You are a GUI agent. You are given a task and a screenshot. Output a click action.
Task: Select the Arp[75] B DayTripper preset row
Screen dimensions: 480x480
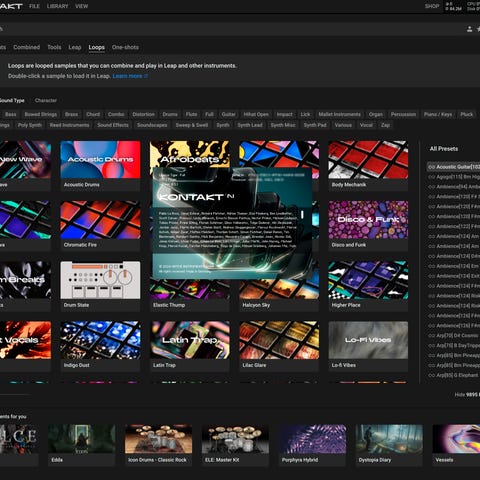click(x=454, y=345)
